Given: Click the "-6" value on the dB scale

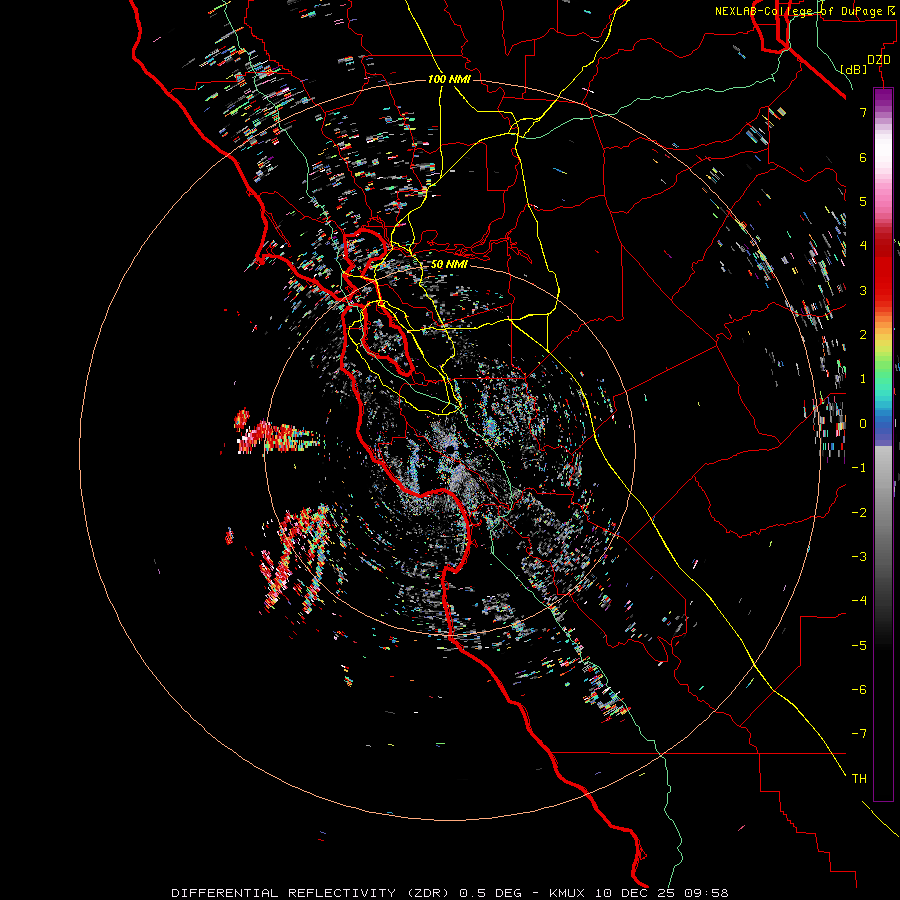Looking at the screenshot, I should 859,690.
